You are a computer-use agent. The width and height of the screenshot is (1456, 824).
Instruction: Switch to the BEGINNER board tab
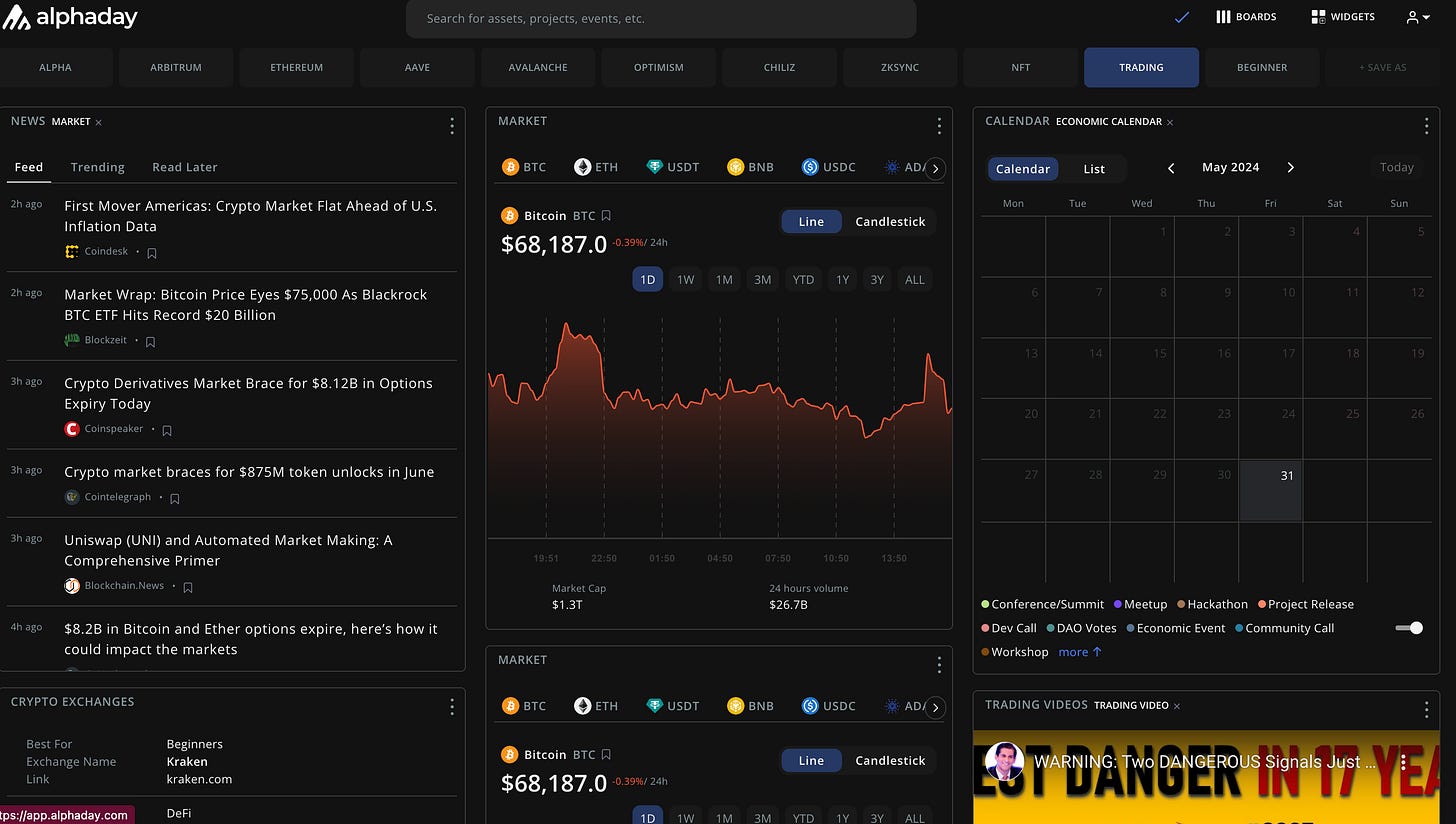point(1262,67)
